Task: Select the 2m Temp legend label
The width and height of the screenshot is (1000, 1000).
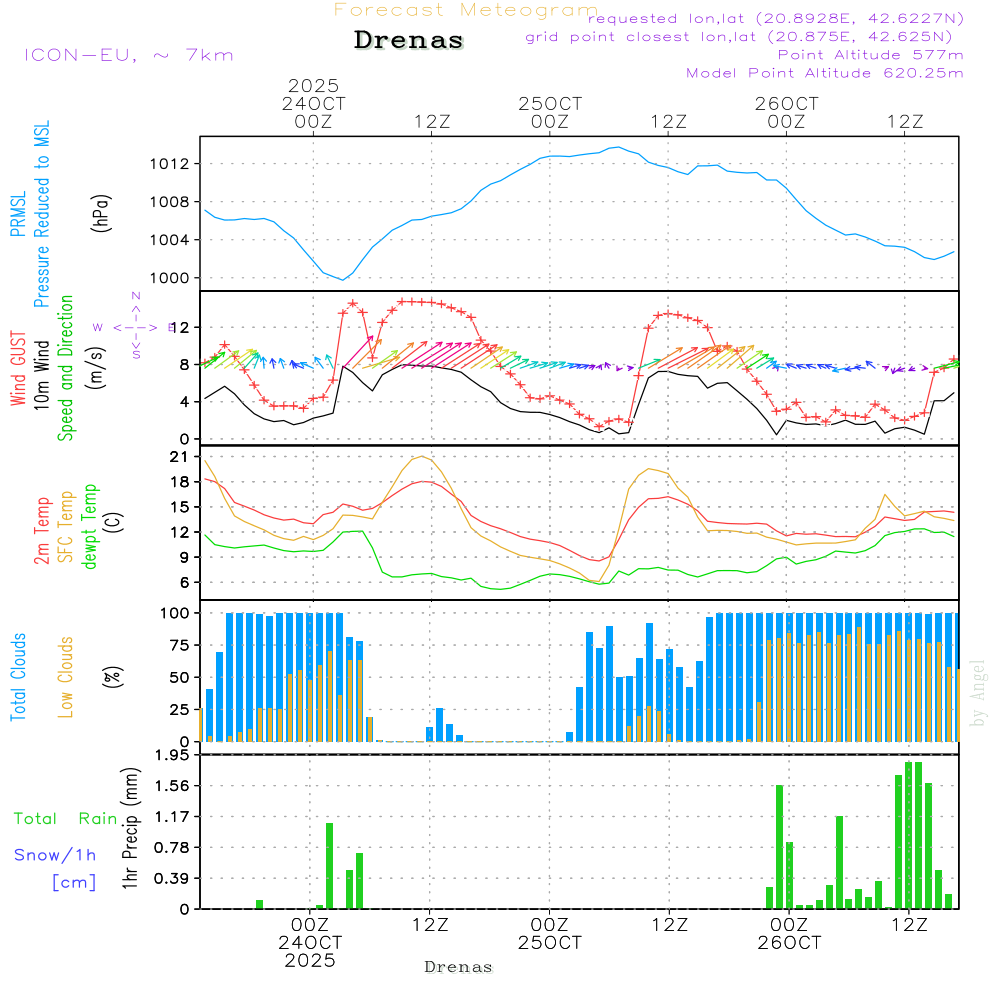Action: click(42, 529)
